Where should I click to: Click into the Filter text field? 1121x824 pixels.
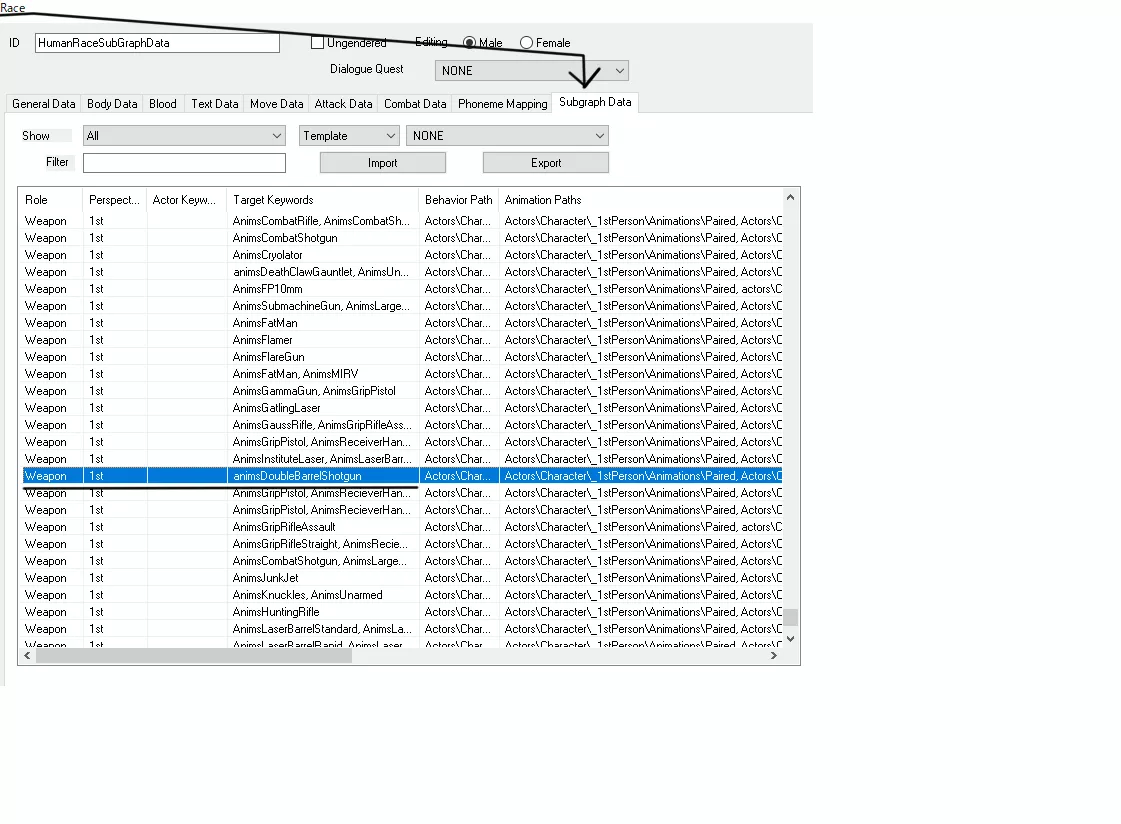click(x=184, y=163)
